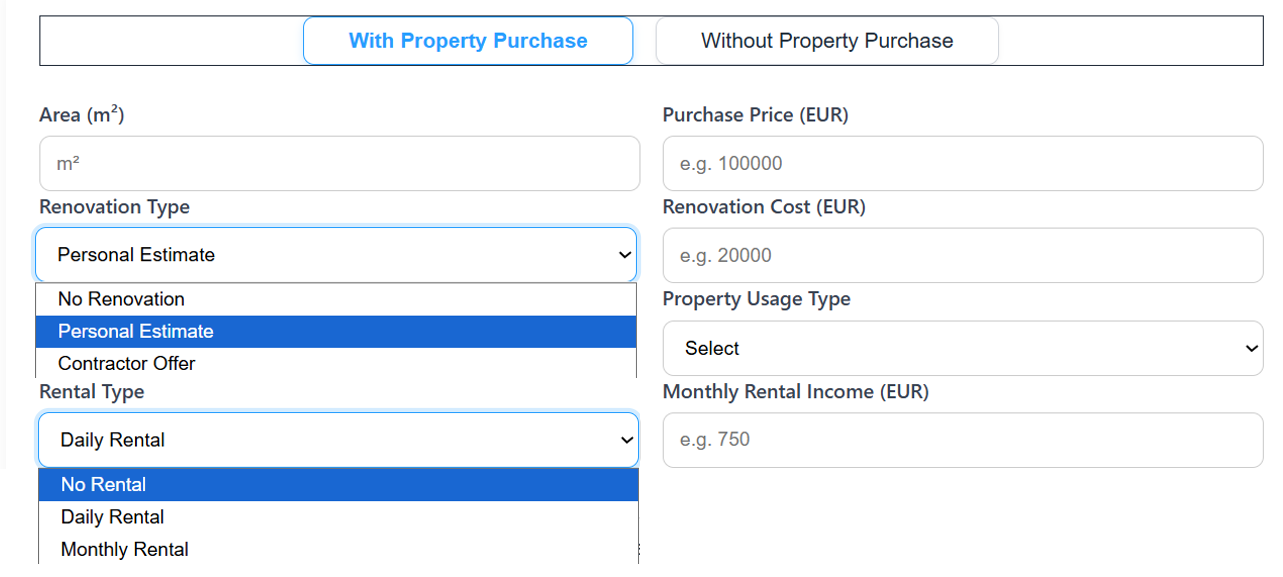Viewport: 1283px width, 577px height.
Task: Click the Renovation Cost input field
Action: point(962,255)
